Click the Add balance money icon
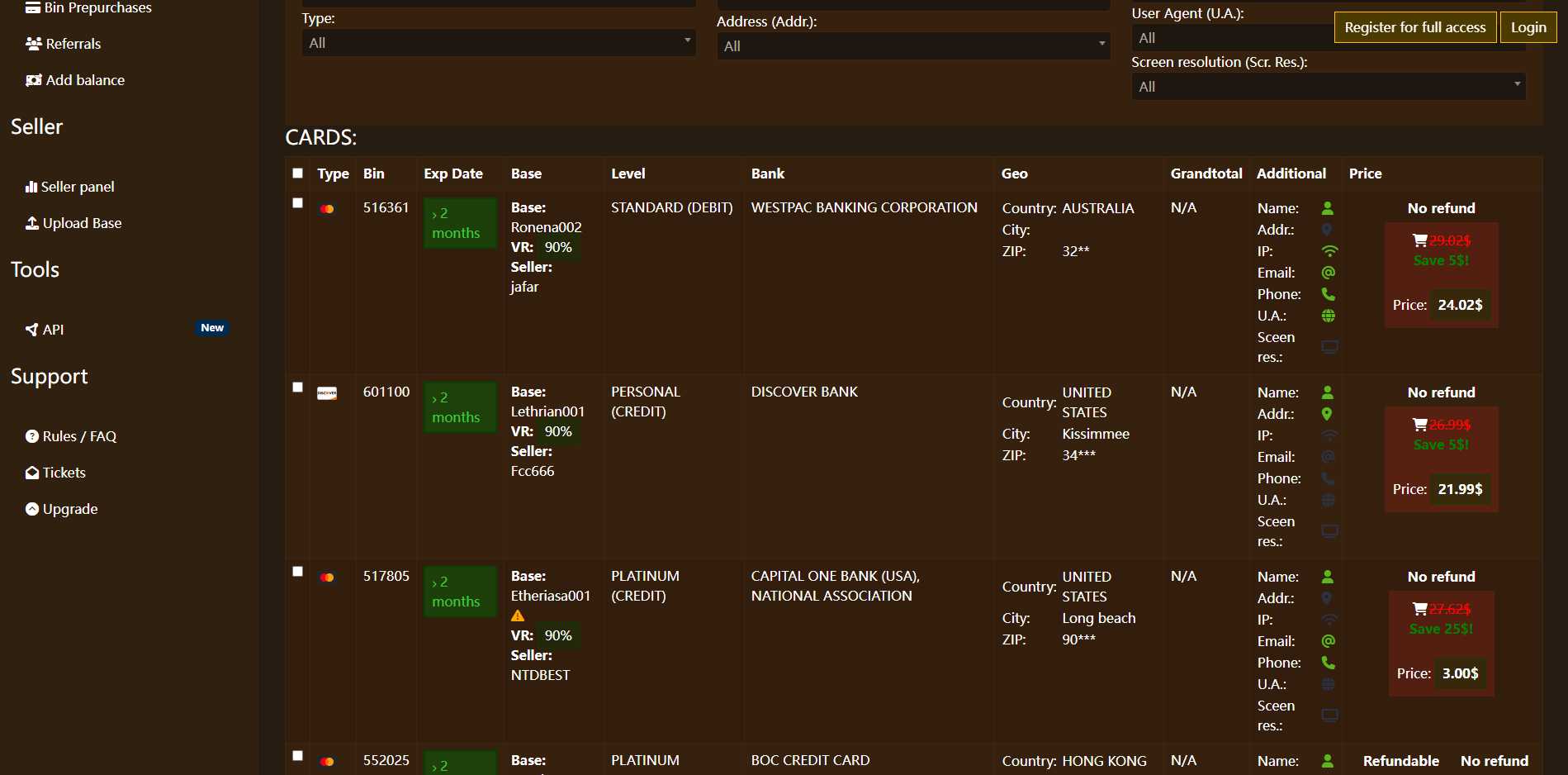This screenshot has width=1568, height=775. [x=34, y=80]
